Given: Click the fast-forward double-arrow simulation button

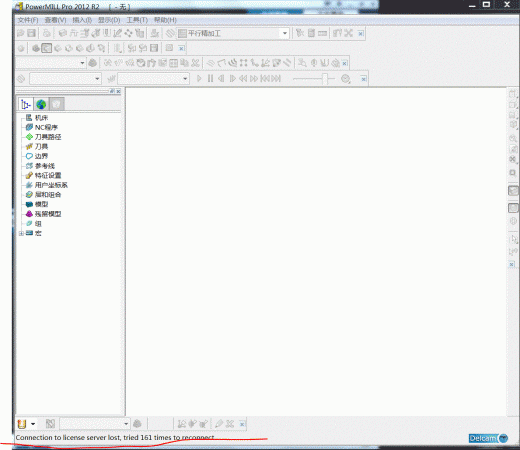Looking at the screenshot, I should 254,79.
